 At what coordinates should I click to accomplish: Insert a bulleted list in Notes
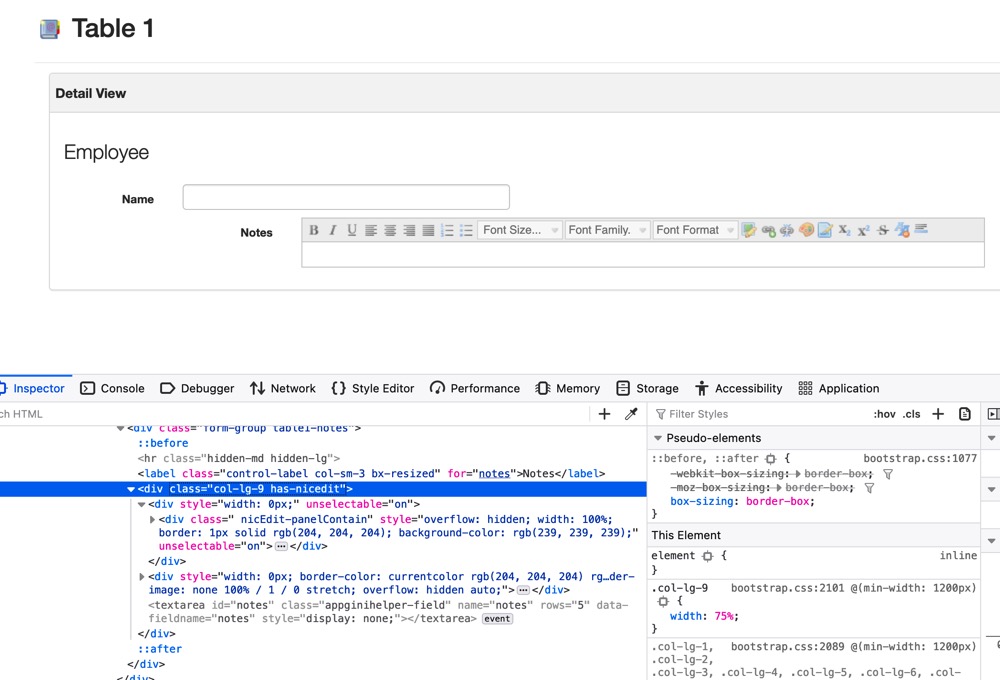tap(466, 230)
